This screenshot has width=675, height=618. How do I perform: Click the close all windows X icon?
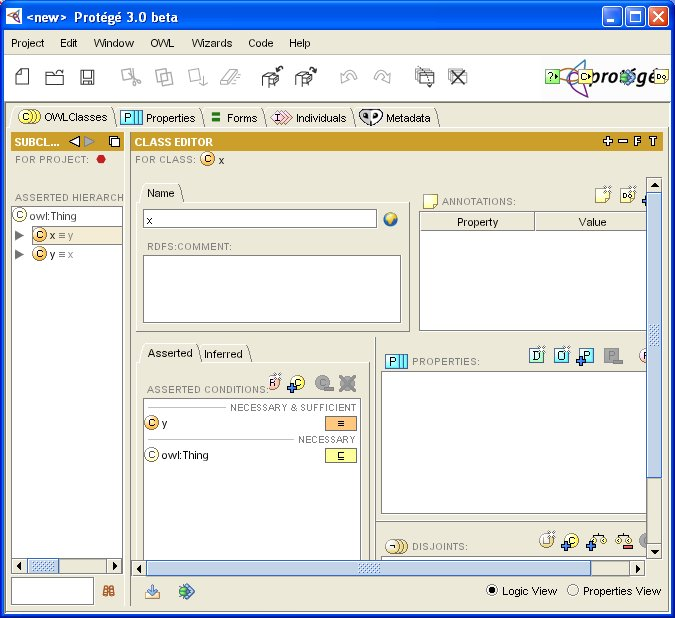(x=457, y=77)
